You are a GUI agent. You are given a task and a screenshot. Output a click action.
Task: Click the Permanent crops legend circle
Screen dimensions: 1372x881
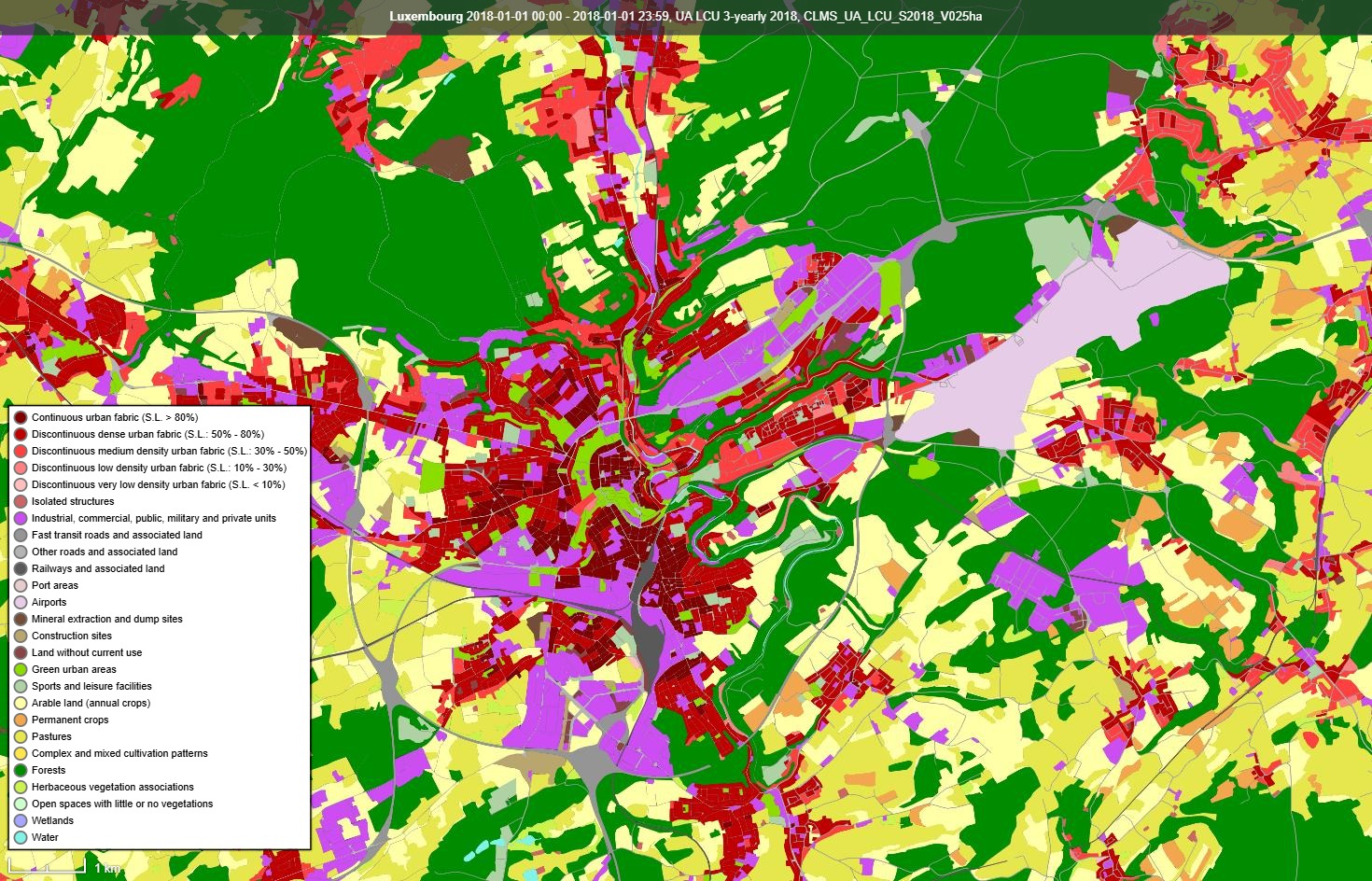click(x=21, y=720)
